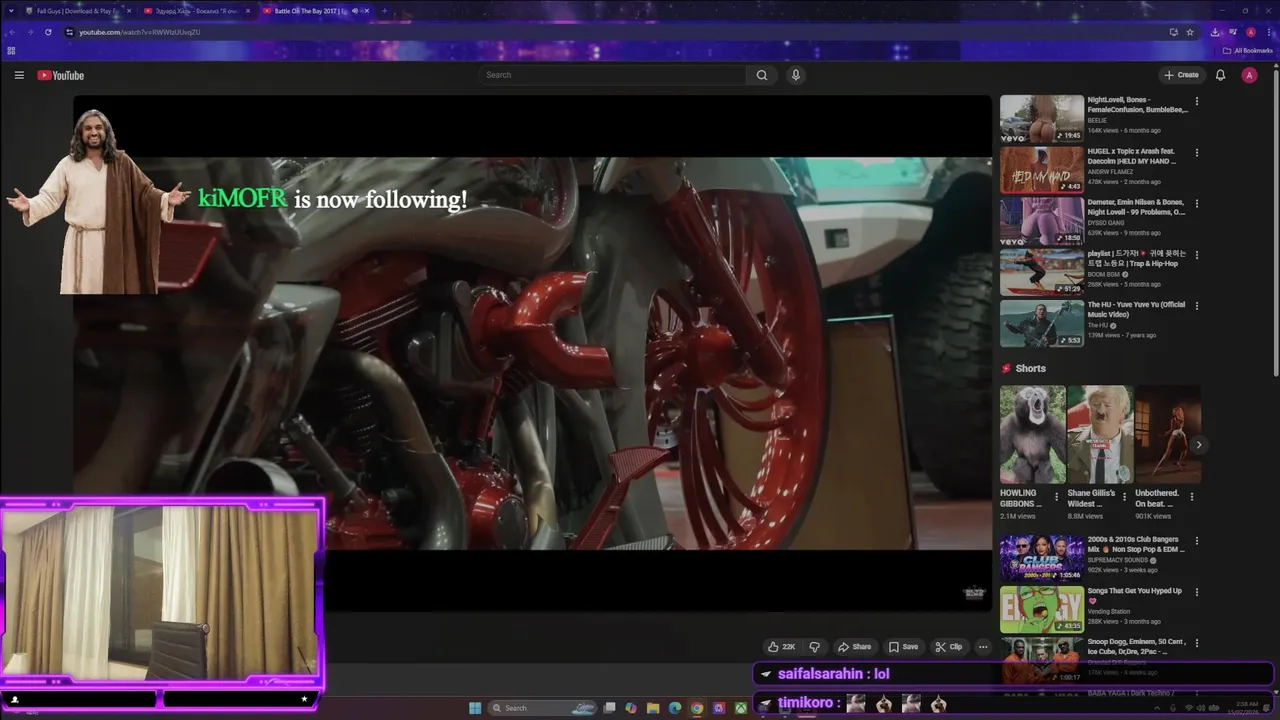Switch to the Fall Guys Download tab
This screenshot has width=1280, height=720.
click(x=76, y=11)
